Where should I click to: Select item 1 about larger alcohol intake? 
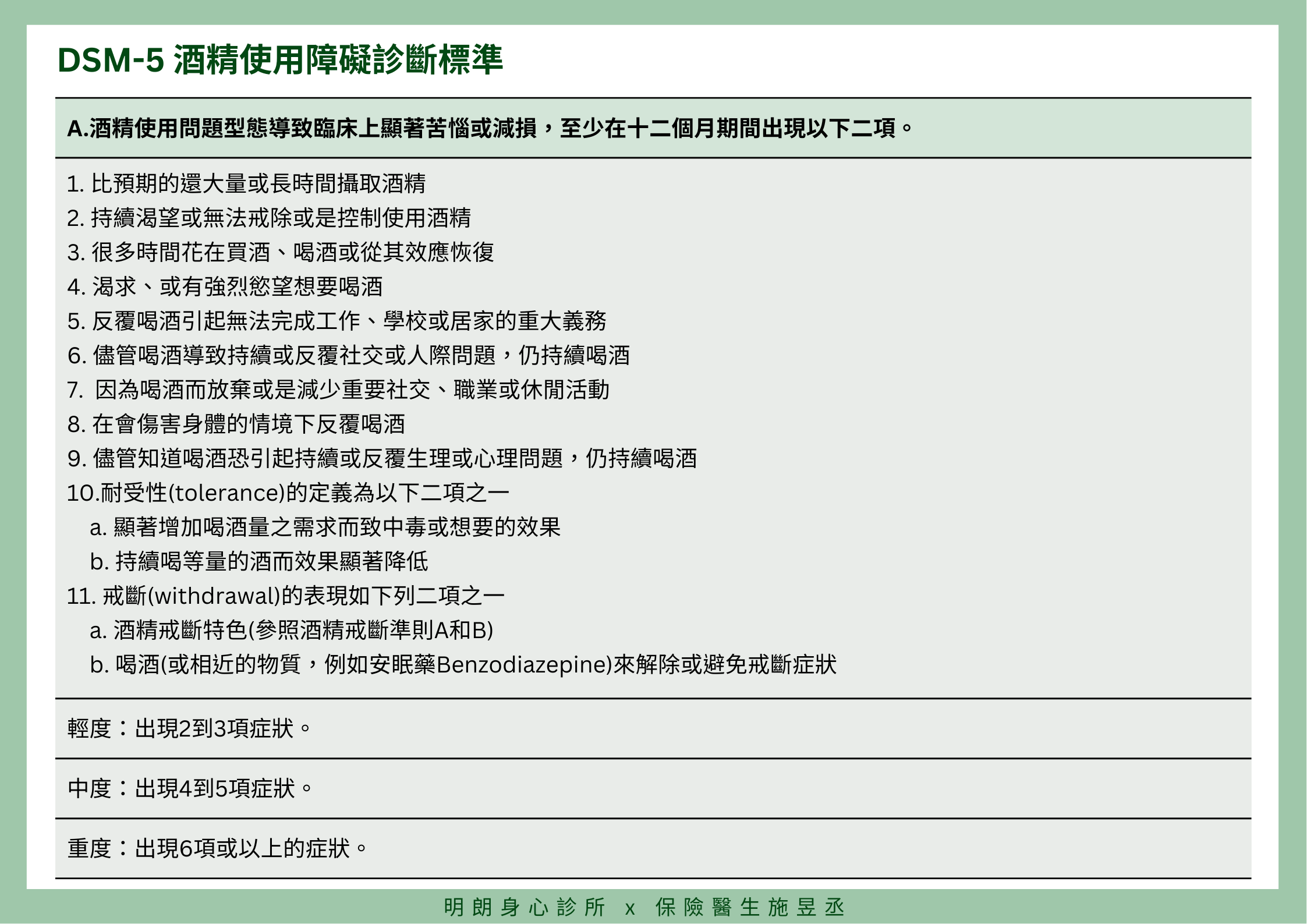246,183
